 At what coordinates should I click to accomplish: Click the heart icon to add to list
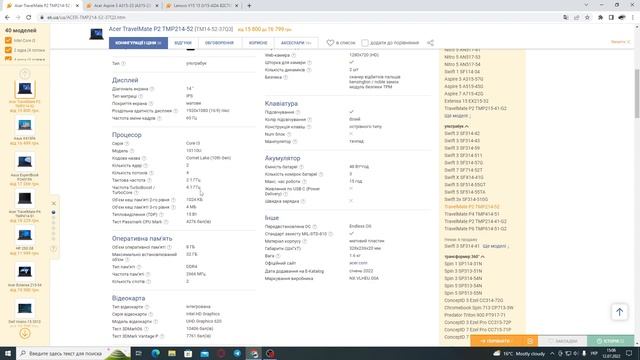point(330,43)
